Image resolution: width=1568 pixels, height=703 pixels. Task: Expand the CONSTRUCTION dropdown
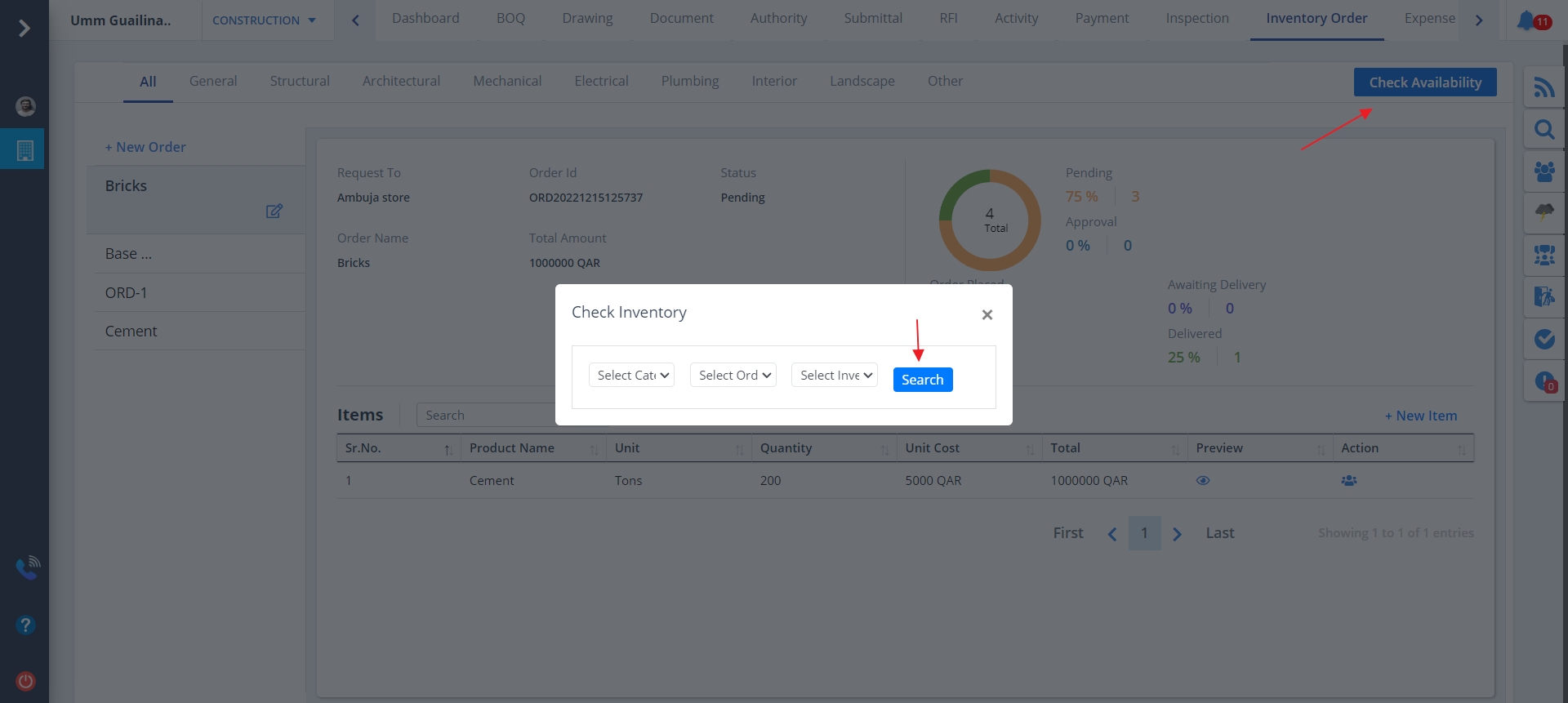point(264,20)
